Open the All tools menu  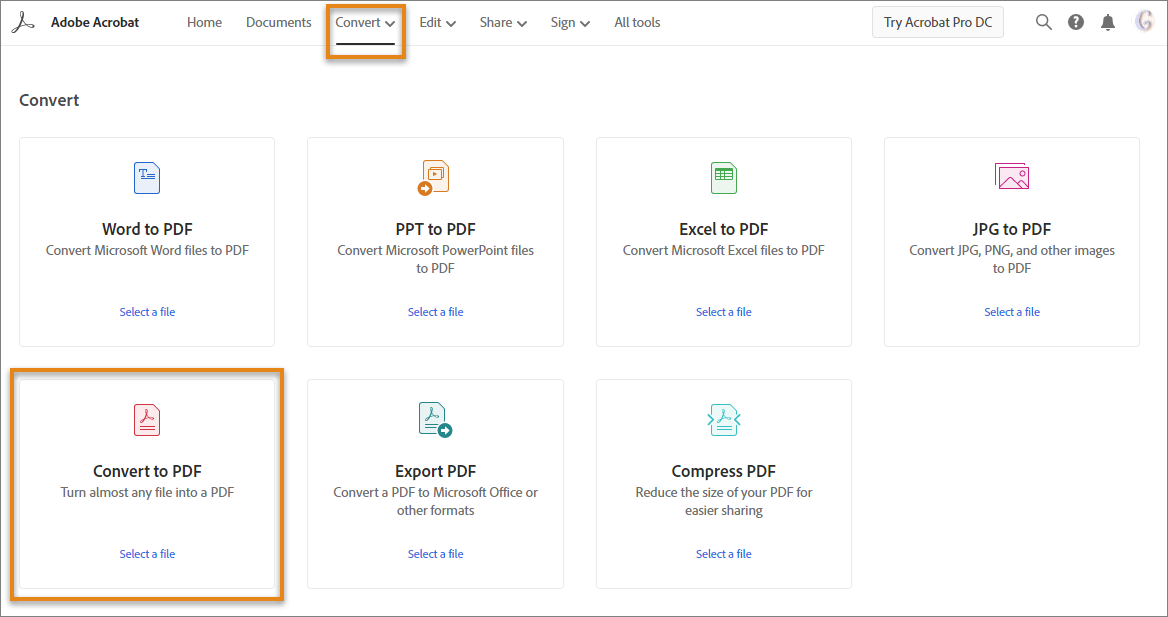(636, 22)
